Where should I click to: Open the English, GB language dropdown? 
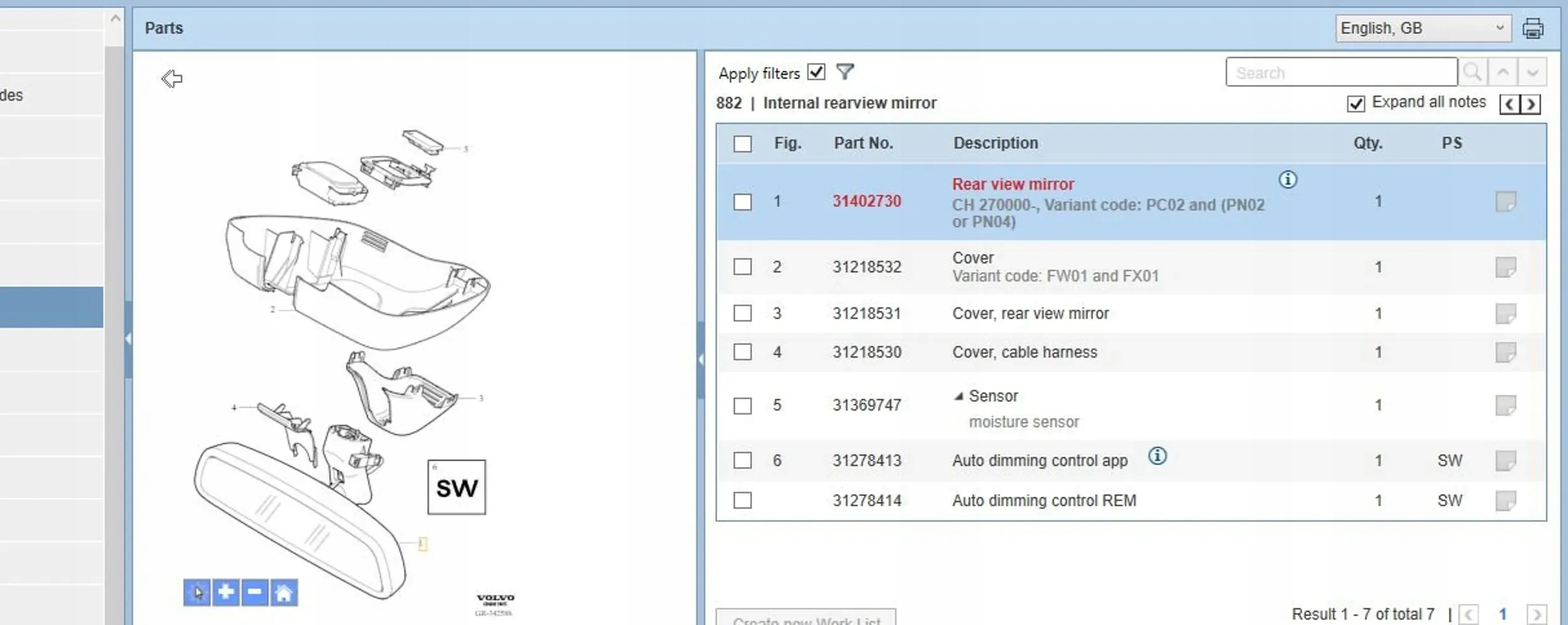point(1423,28)
